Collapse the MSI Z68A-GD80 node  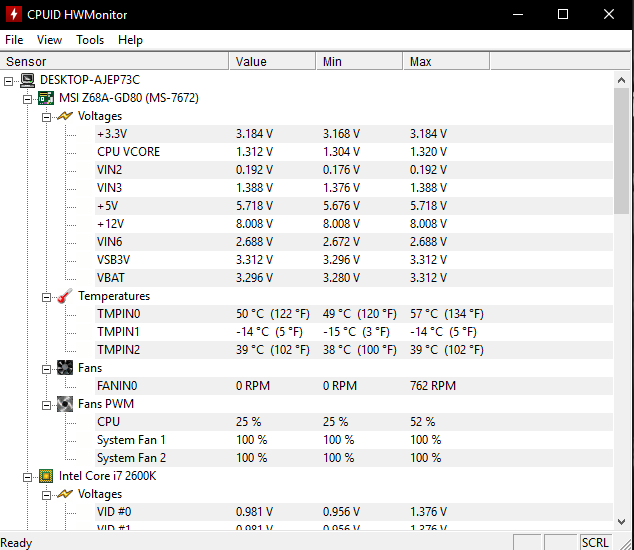tap(27, 99)
